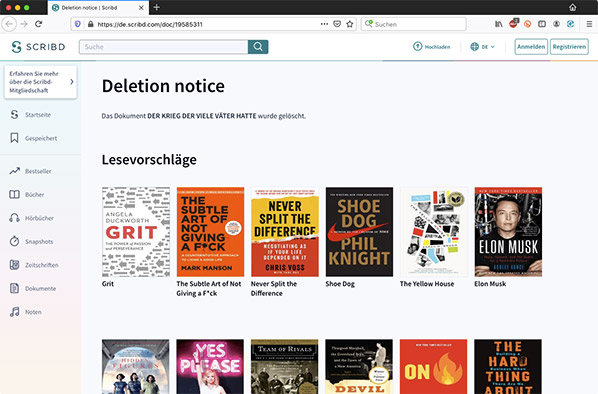Open page actions three-dot menu
This screenshot has width=598, height=394.
point(324,24)
